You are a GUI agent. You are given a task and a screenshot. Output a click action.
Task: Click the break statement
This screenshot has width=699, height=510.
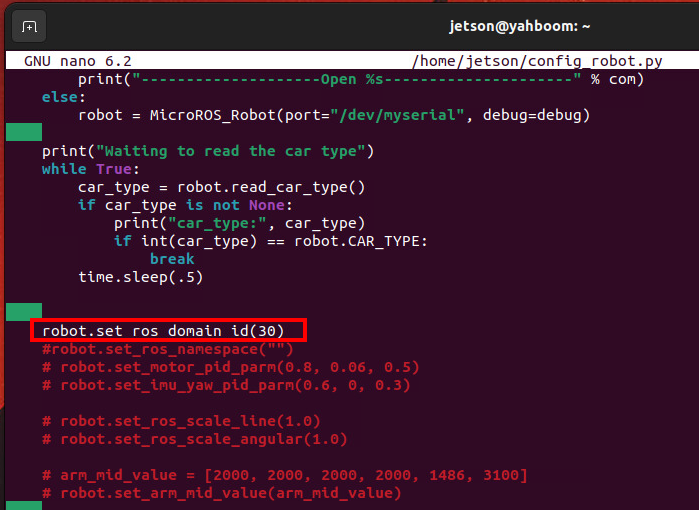[x=172, y=259]
